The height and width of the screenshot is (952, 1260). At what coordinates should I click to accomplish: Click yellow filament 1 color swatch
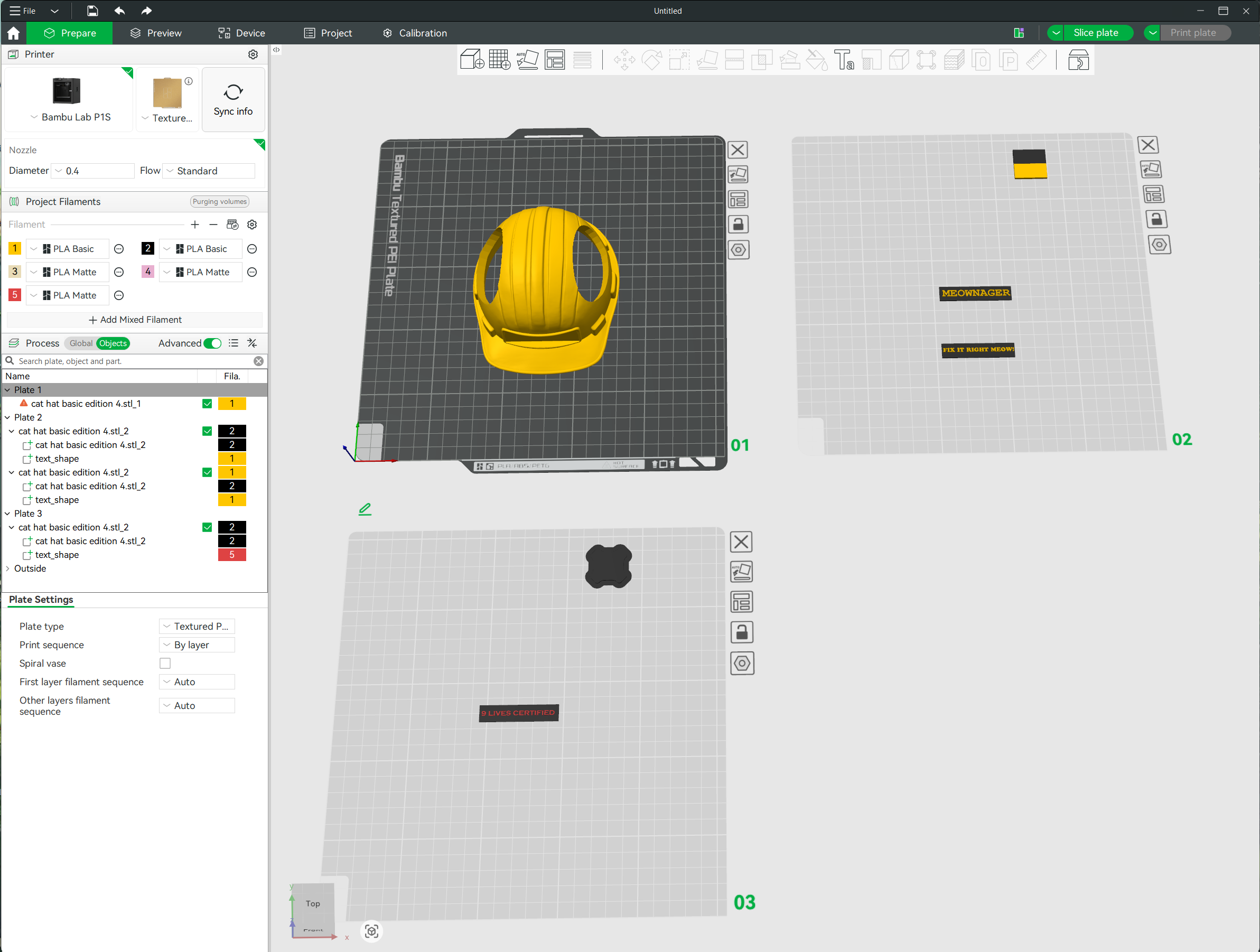coord(15,248)
